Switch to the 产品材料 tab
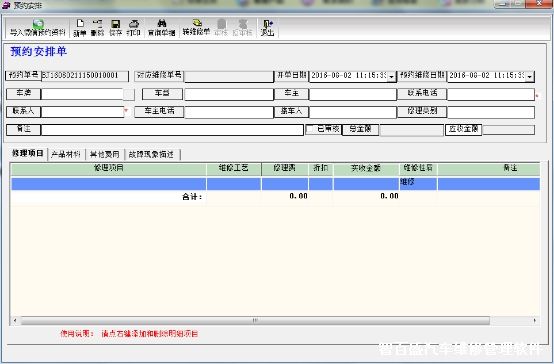Screen dimensions: 554x364 coord(66,154)
